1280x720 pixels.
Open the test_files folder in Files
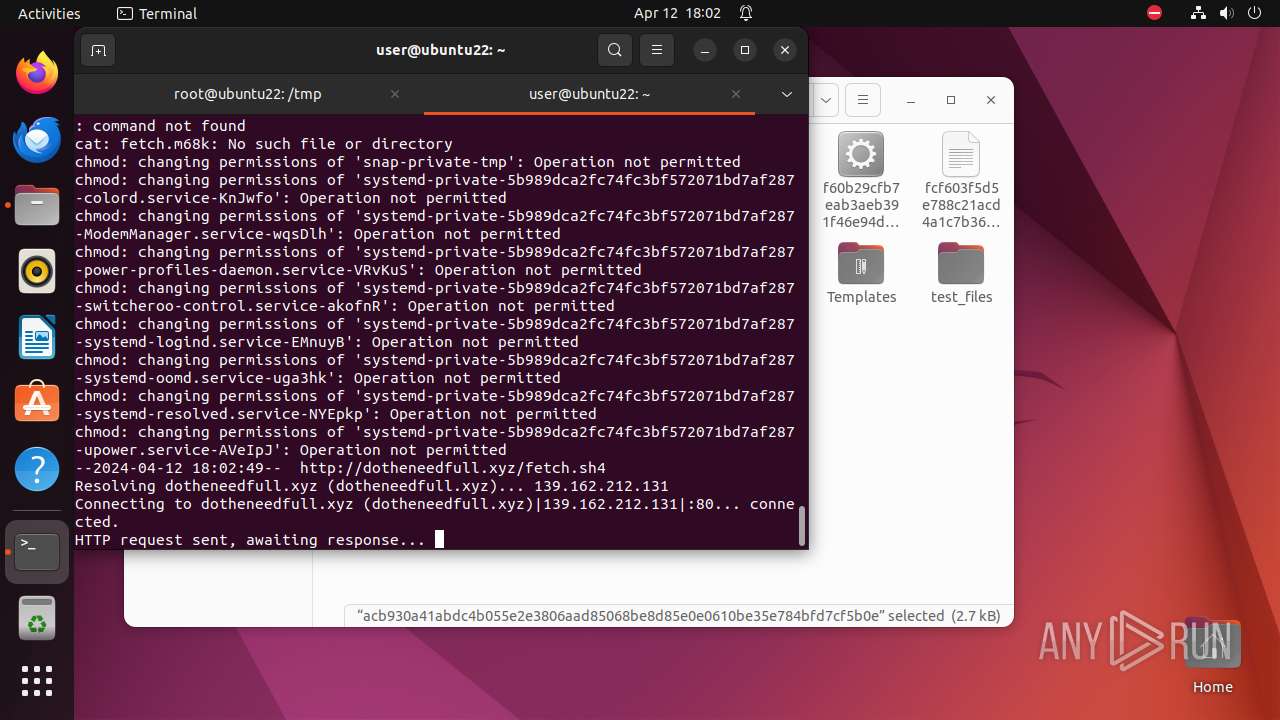click(961, 273)
